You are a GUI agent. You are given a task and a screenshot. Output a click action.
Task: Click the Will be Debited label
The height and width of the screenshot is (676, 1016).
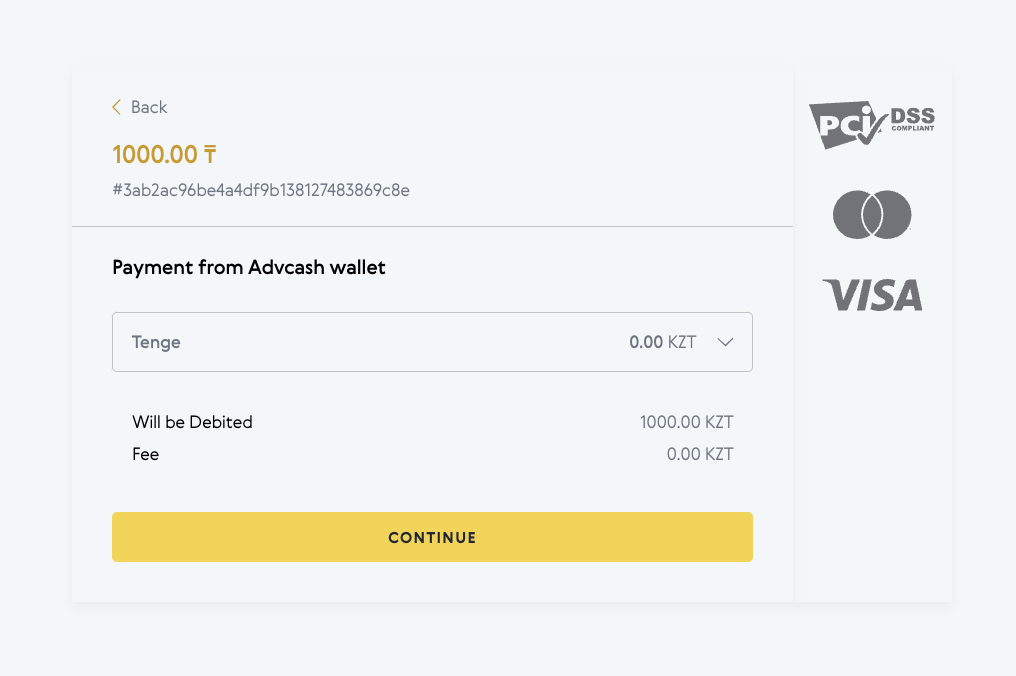192,422
